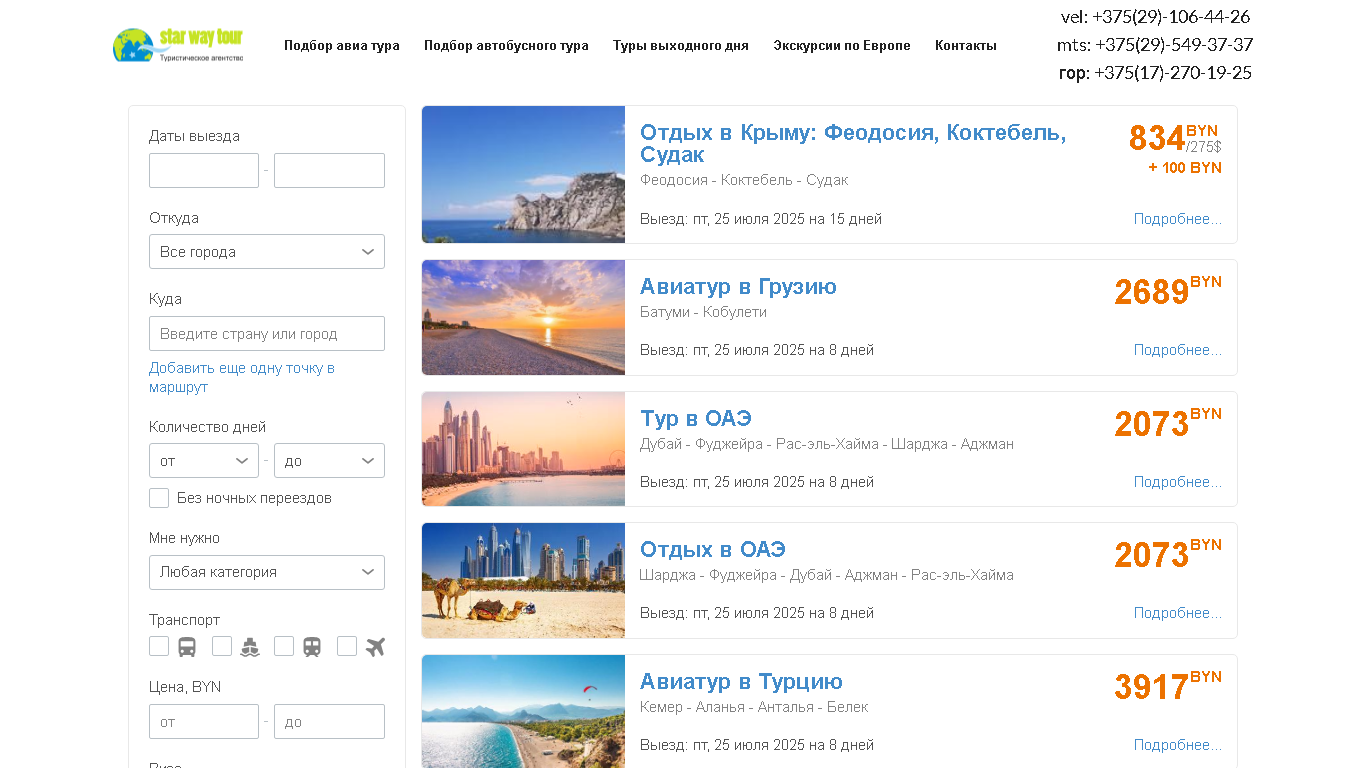Click the ship transport icon
Viewport: 1366px width, 768px height.
[x=250, y=647]
